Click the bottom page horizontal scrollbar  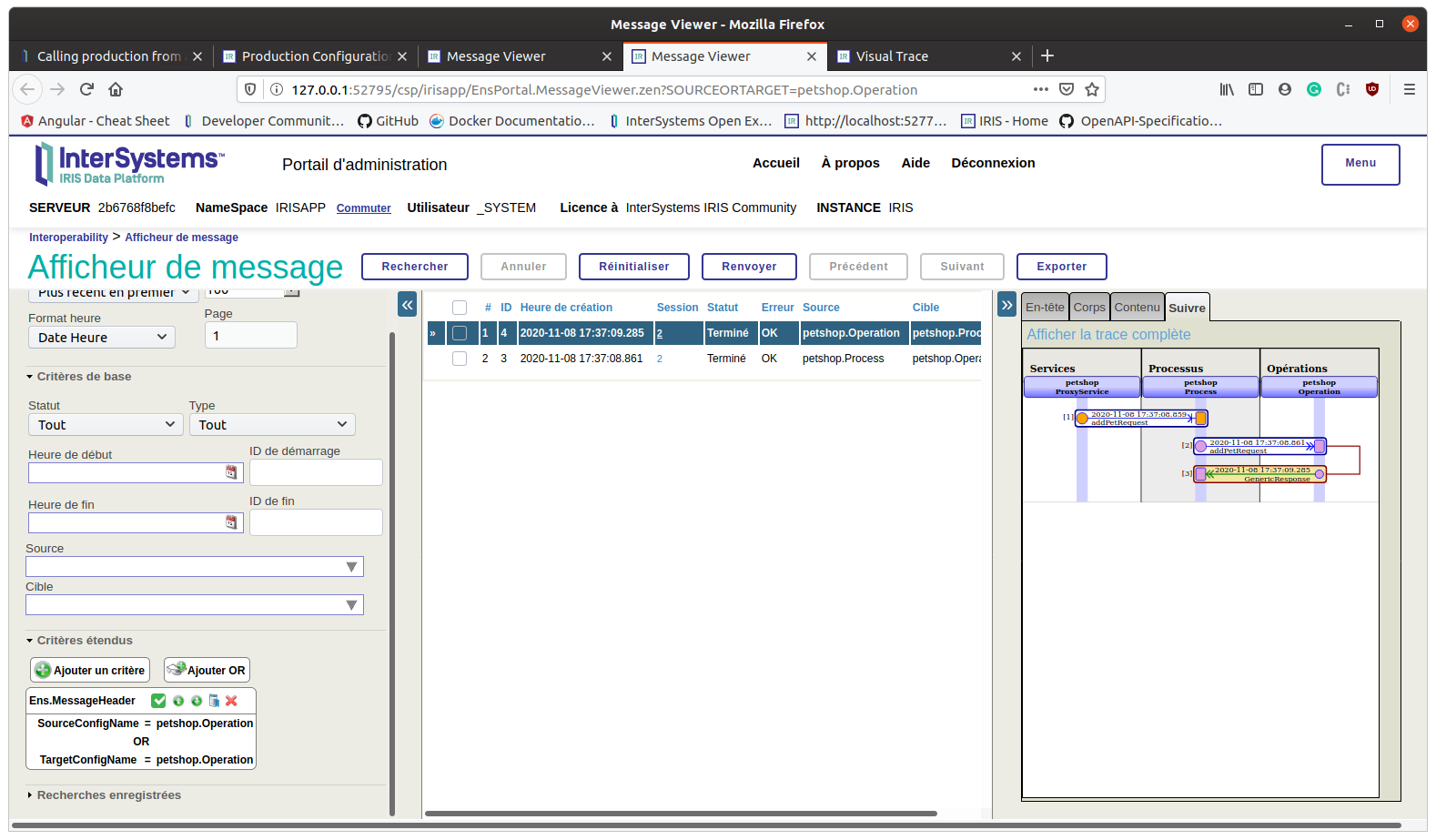pyautogui.click(x=706, y=825)
